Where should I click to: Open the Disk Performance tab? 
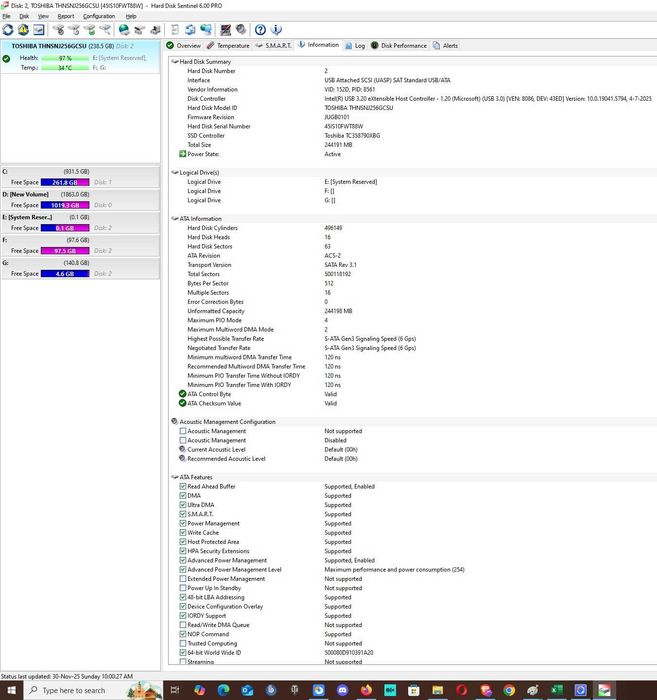(399, 46)
